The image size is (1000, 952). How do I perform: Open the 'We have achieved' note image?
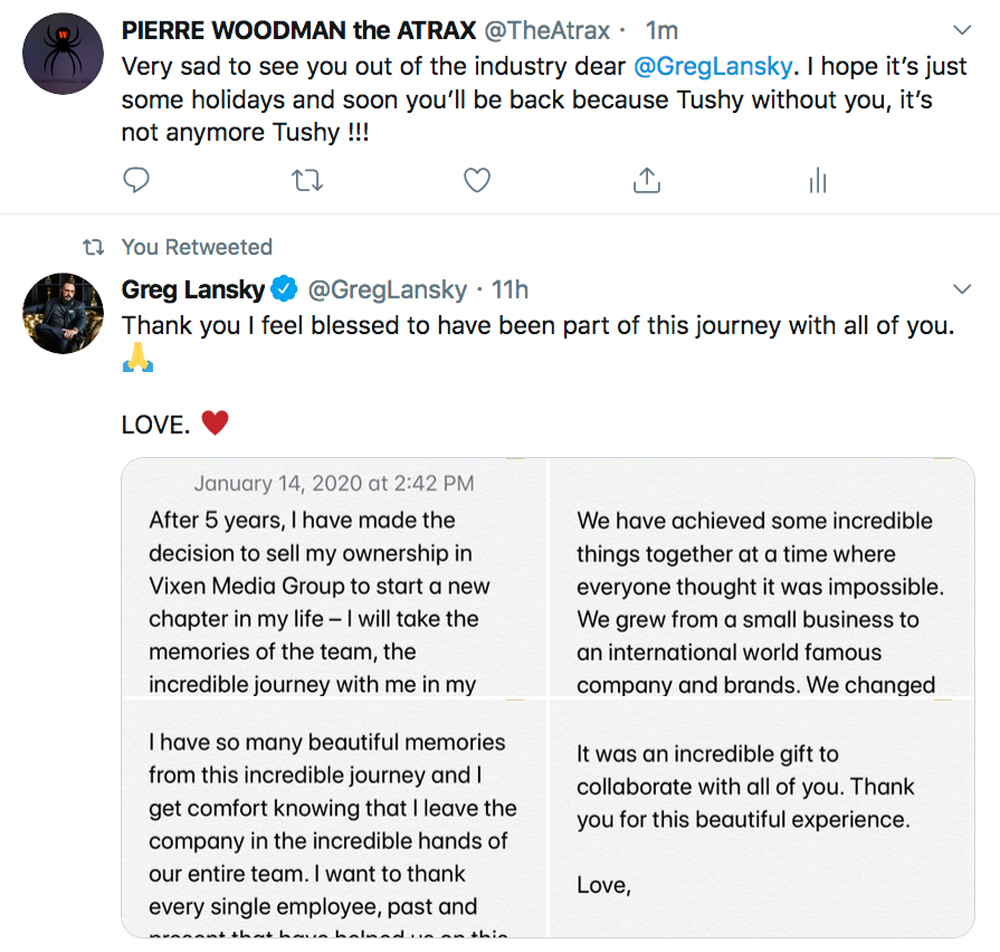click(x=761, y=578)
